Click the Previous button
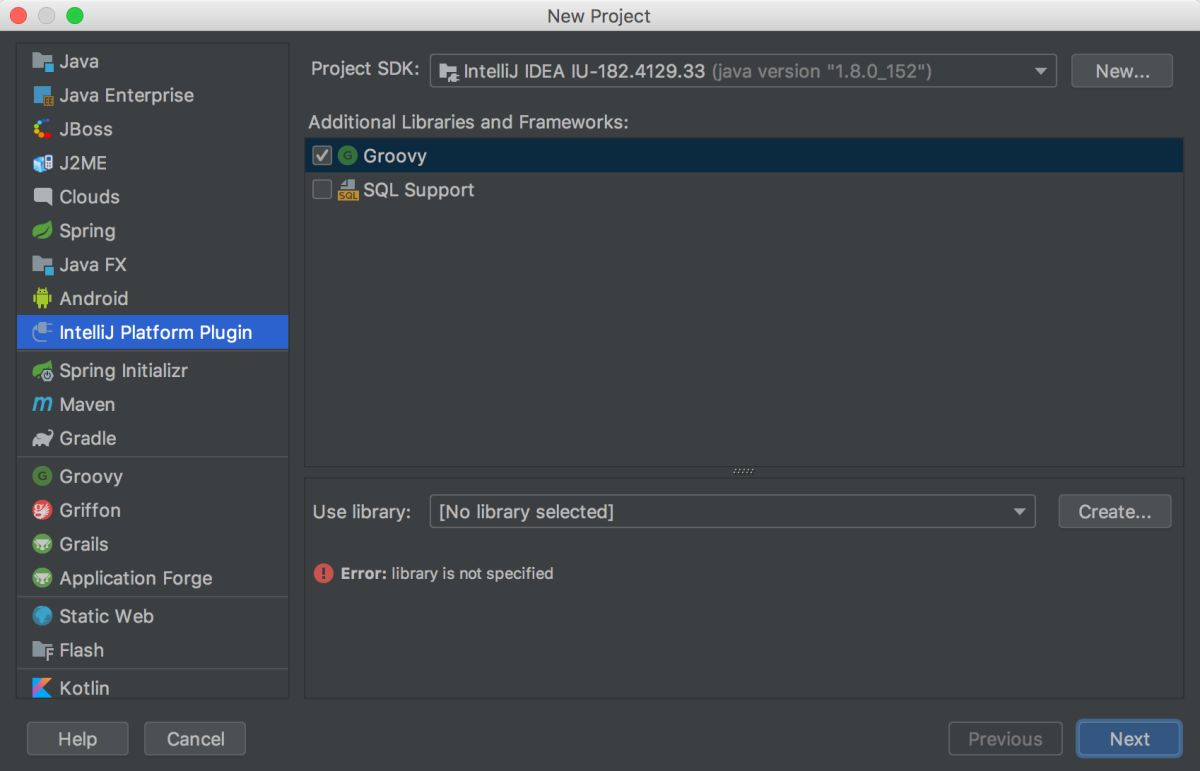This screenshot has height=771, width=1200. (1005, 739)
